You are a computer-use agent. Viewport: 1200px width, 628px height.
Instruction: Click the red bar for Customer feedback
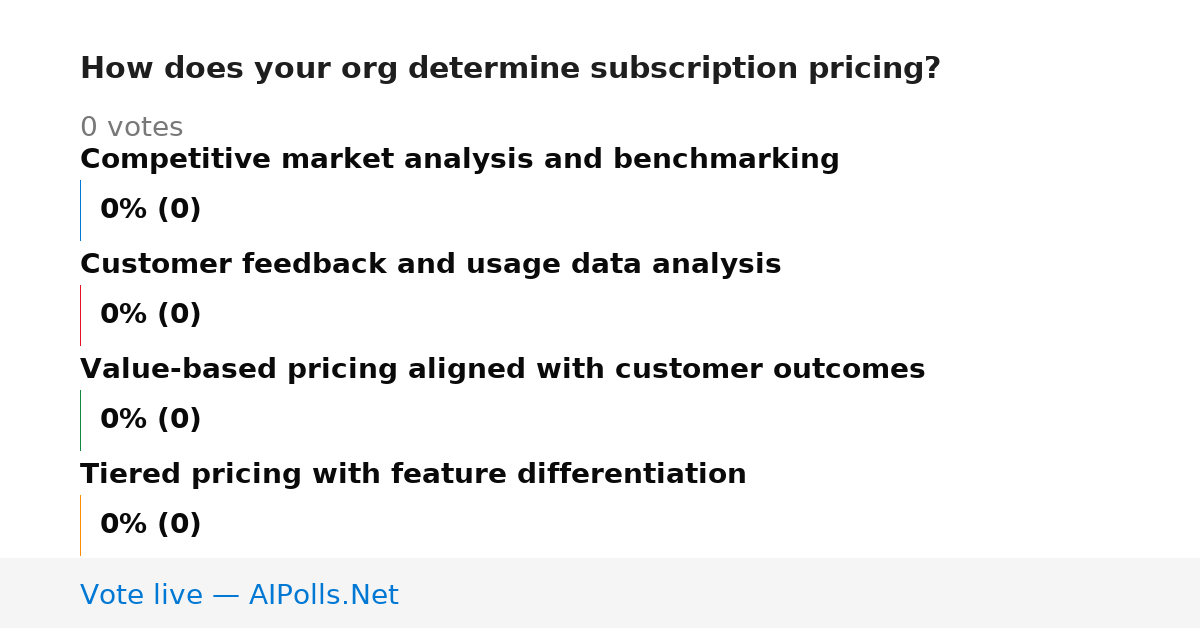tap(80, 315)
